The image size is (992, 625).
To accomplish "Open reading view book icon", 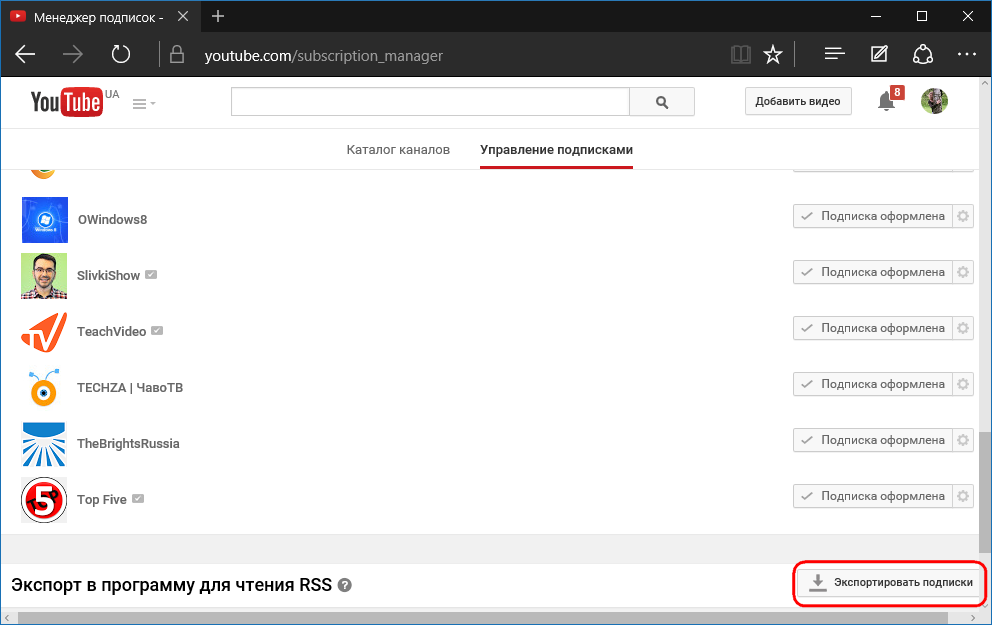I will pos(740,55).
